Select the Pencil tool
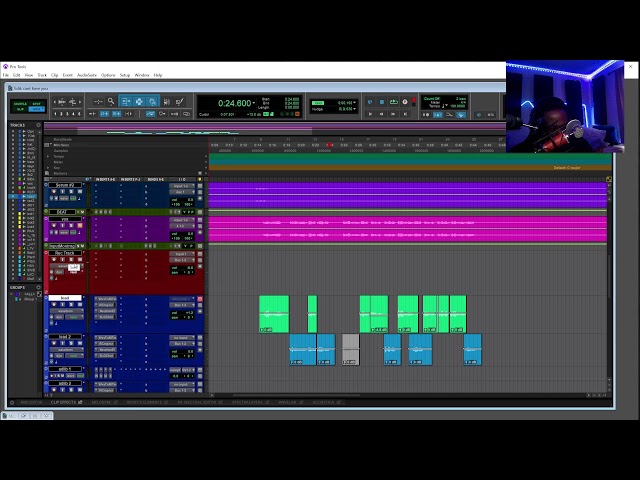The image size is (640, 480). tap(180, 102)
